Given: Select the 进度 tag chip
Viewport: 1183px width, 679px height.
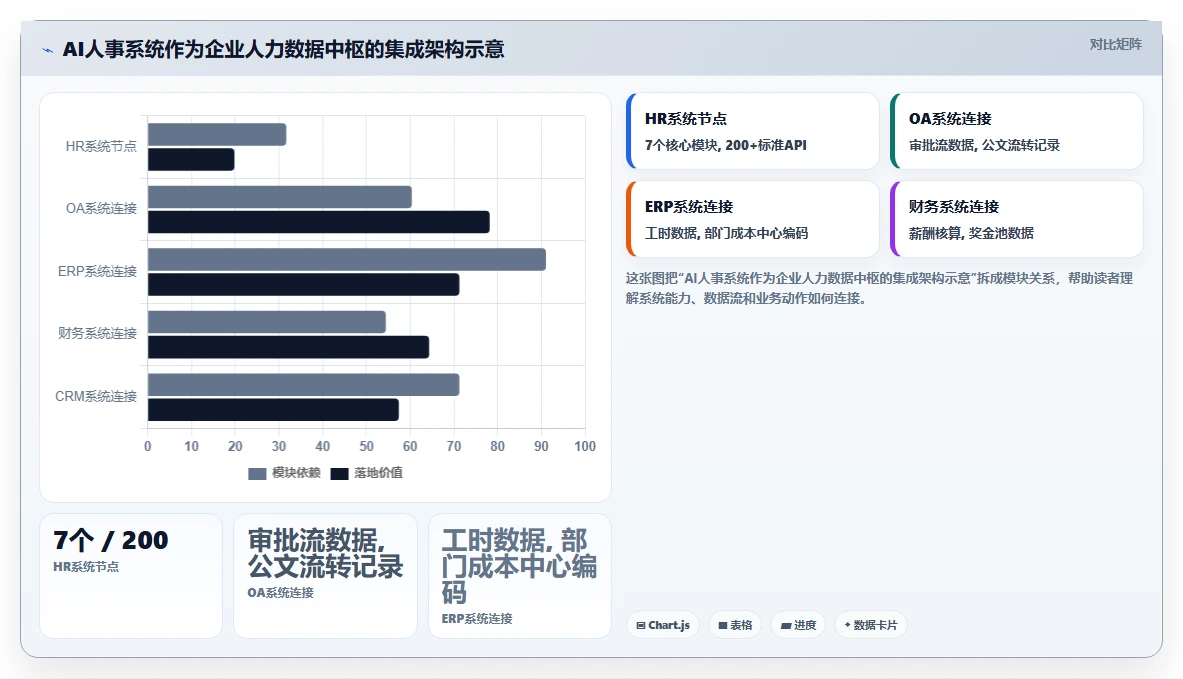Looking at the screenshot, I should tap(798, 625).
